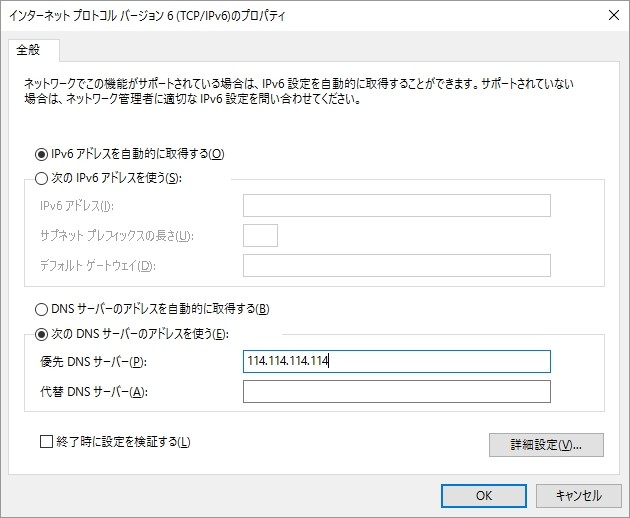Select the 全般 tab
The width and height of the screenshot is (630, 518).
point(33,49)
